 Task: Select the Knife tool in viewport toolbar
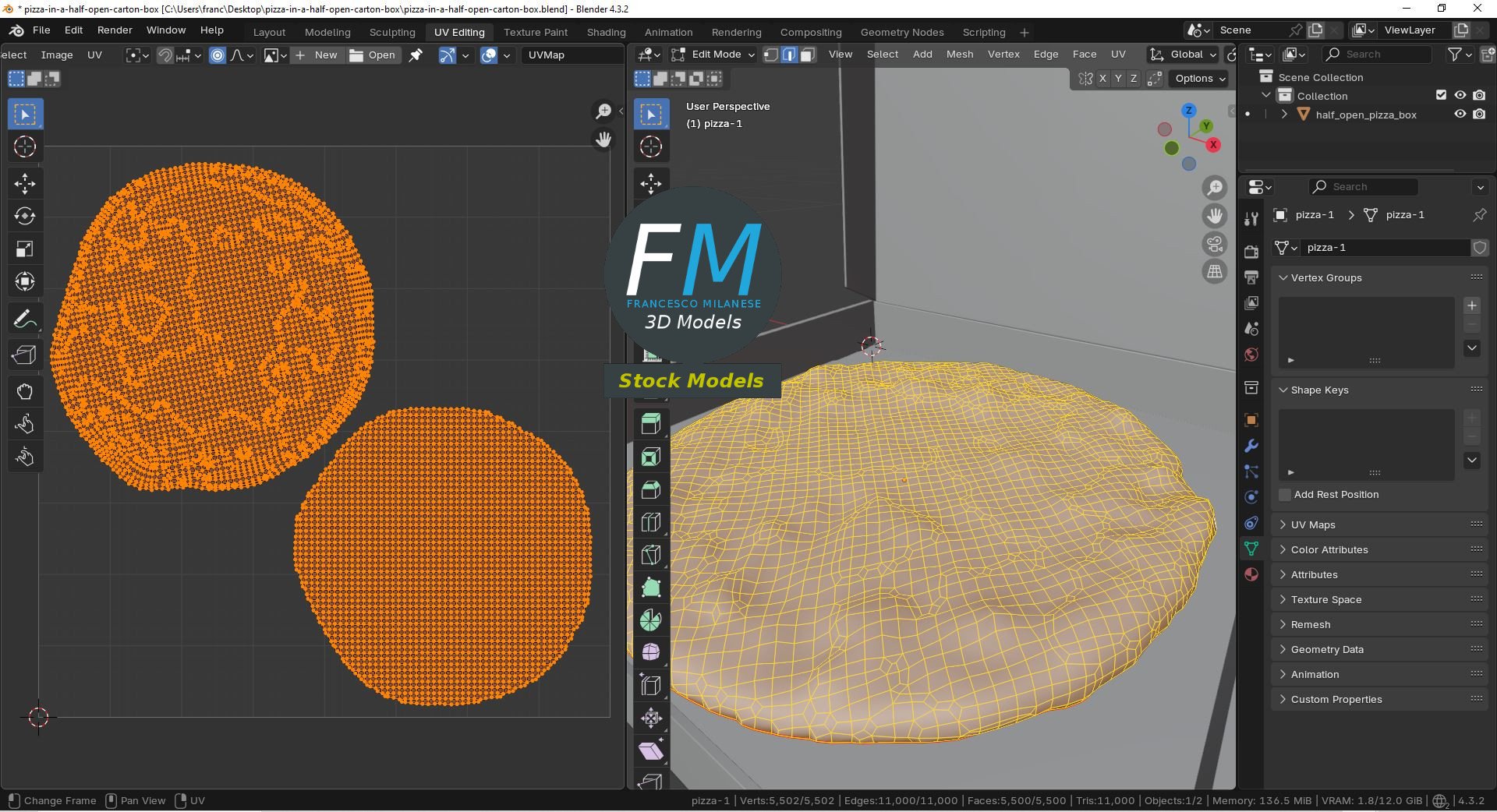[651, 555]
